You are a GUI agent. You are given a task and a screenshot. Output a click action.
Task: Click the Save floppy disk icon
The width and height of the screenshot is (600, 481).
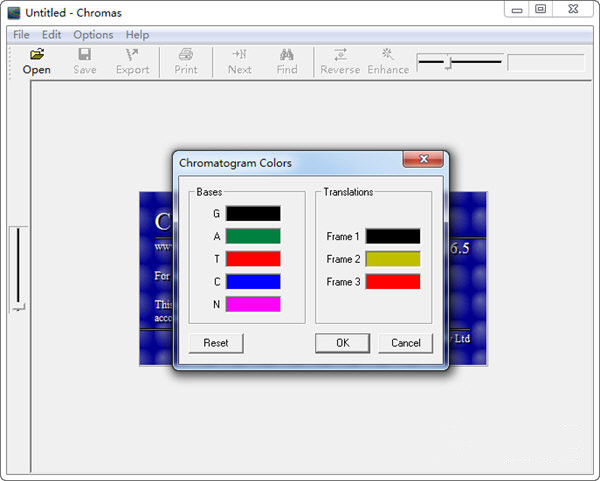pyautogui.click(x=85, y=54)
